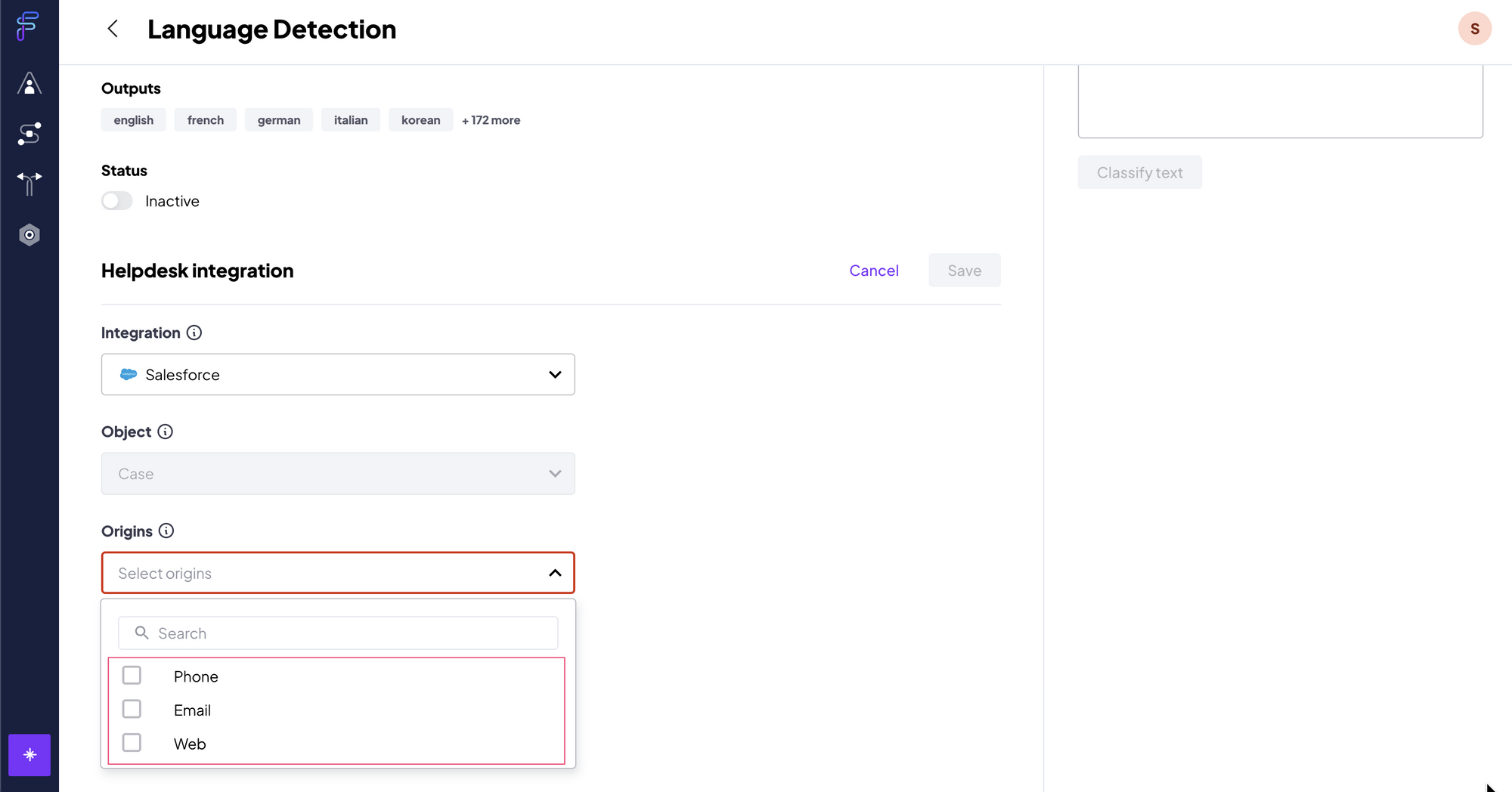Click the german output tag

click(279, 120)
